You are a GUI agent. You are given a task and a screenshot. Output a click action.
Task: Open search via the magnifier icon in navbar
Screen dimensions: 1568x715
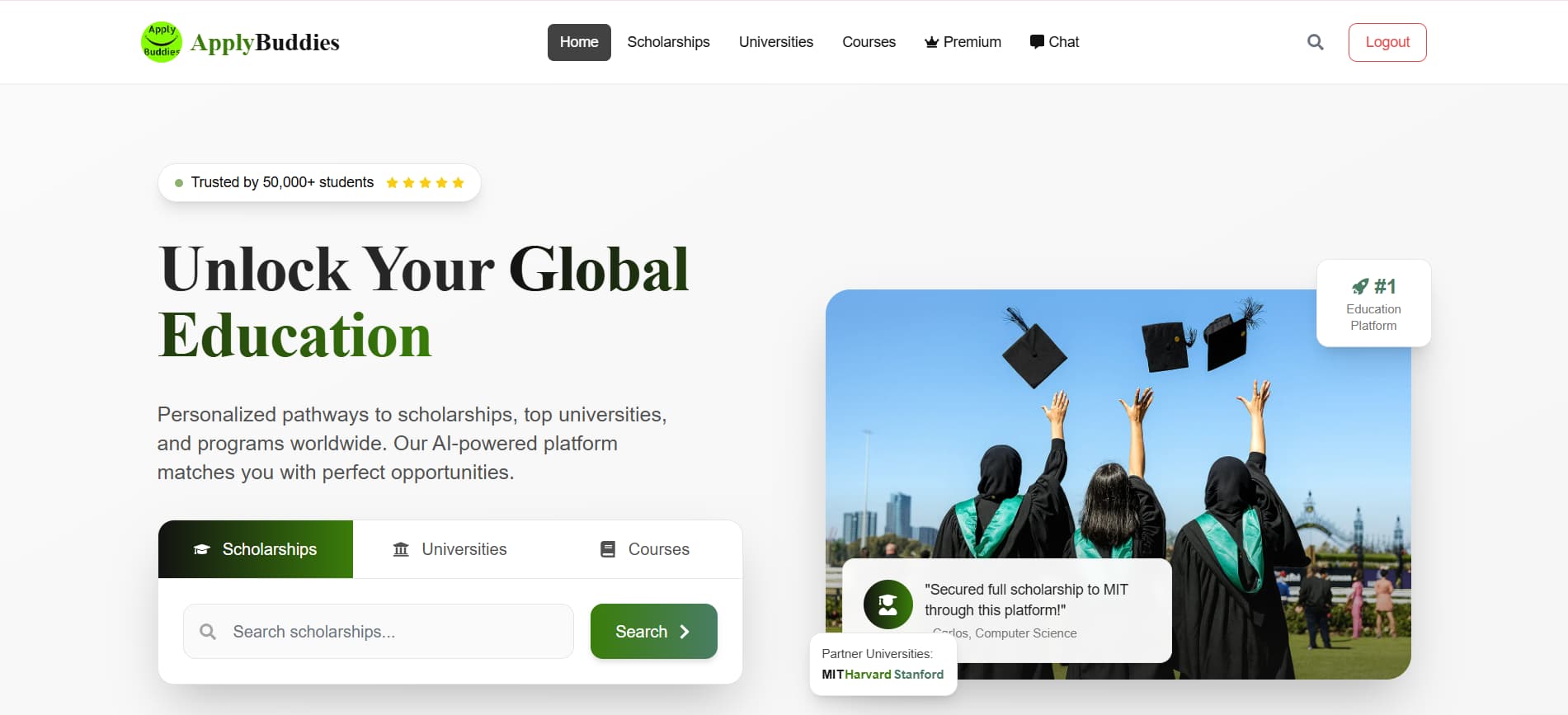tap(1316, 42)
